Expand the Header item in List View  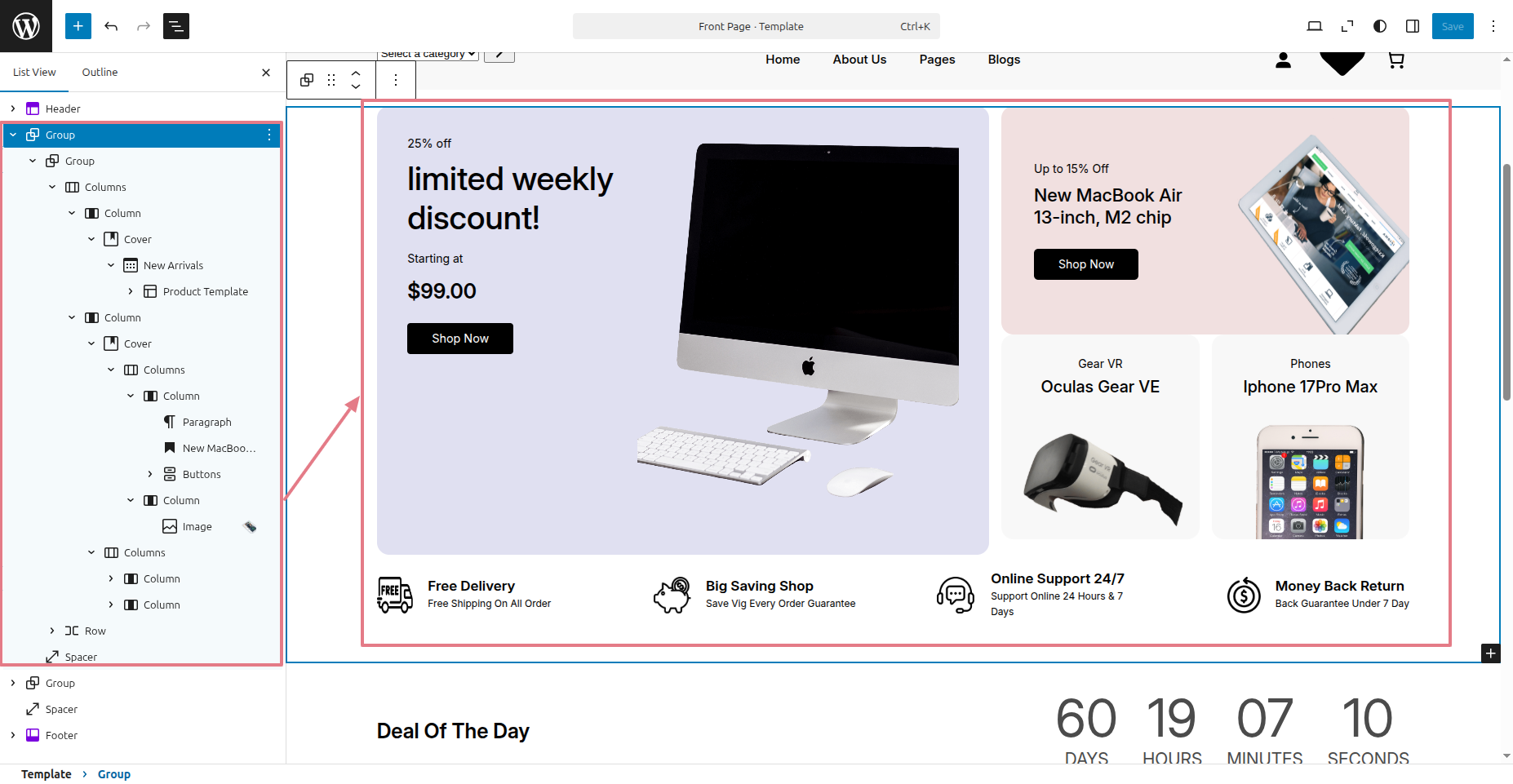coord(13,109)
